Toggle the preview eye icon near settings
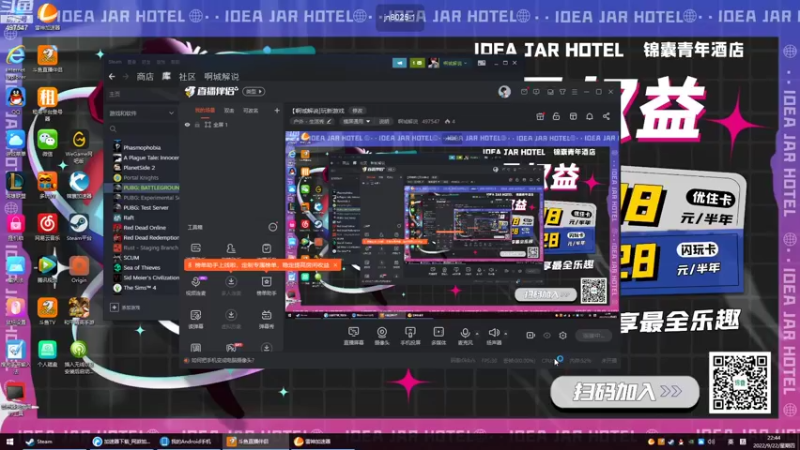800x450 pixels. [547, 335]
